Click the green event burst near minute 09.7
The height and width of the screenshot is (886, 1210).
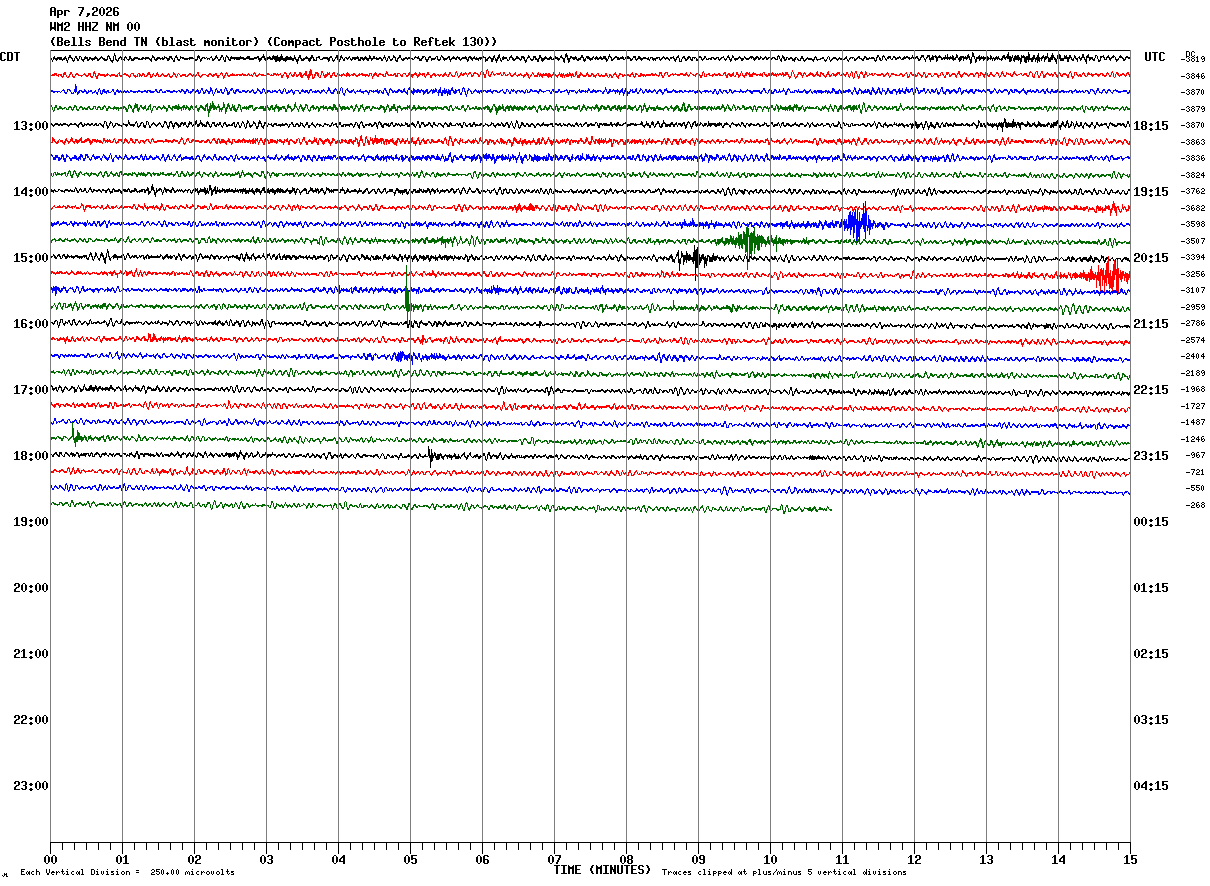click(x=748, y=240)
